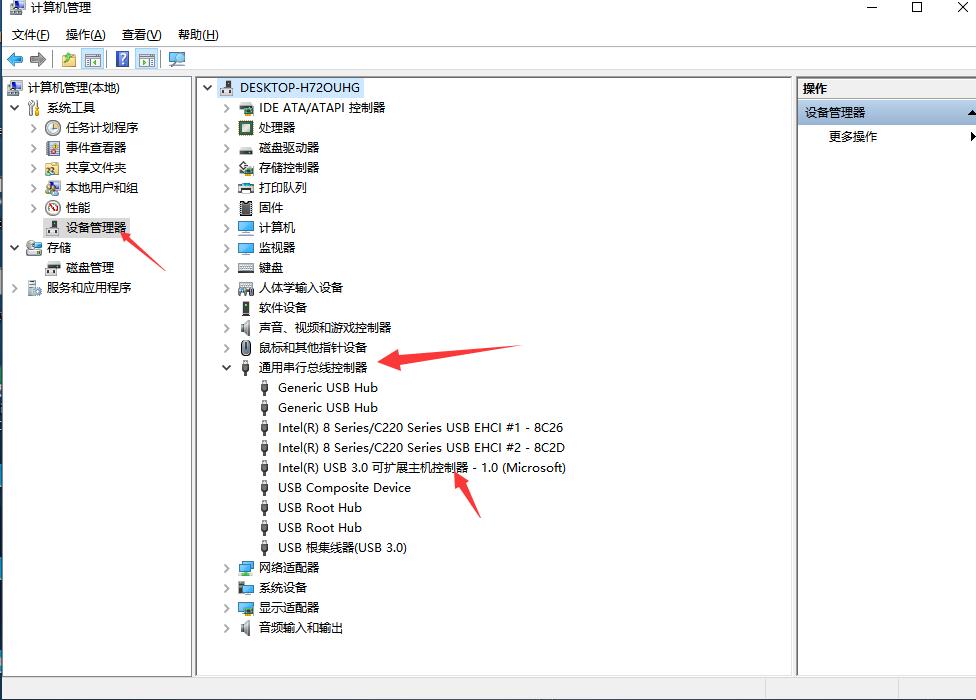Expand the 人体学输入设备 node
The width and height of the screenshot is (976, 700).
click(x=227, y=288)
